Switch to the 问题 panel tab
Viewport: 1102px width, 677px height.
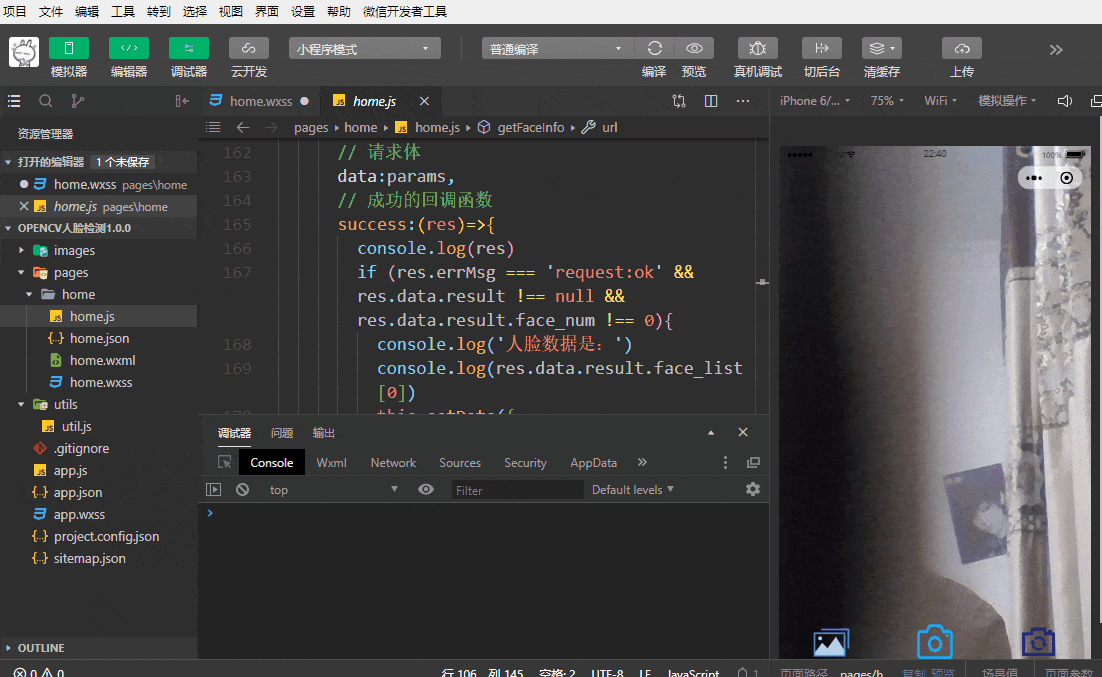(282, 433)
